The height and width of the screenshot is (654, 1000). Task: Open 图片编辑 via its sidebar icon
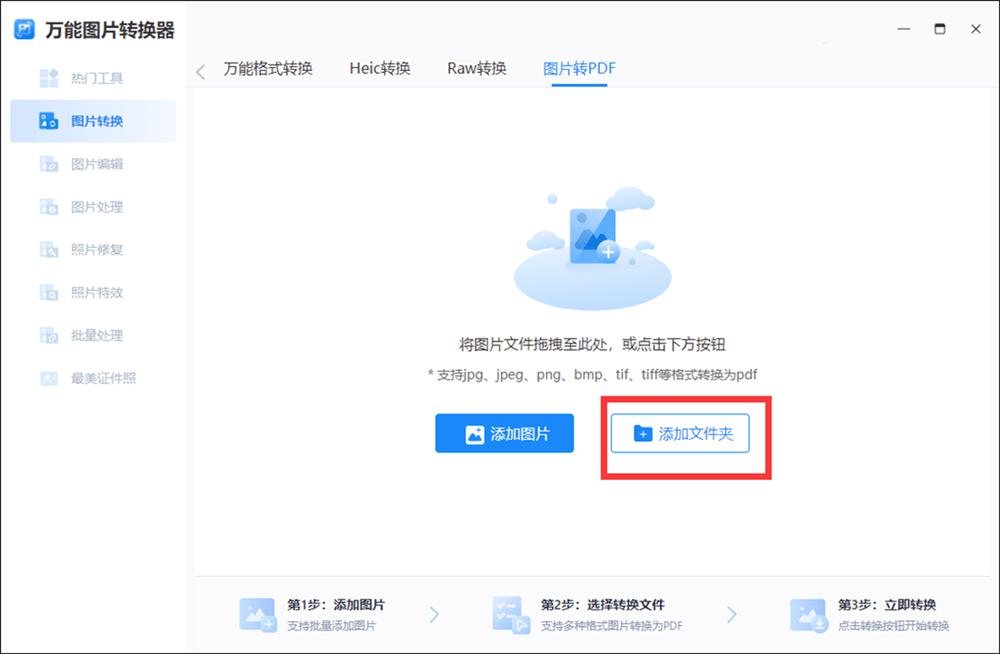coord(48,164)
